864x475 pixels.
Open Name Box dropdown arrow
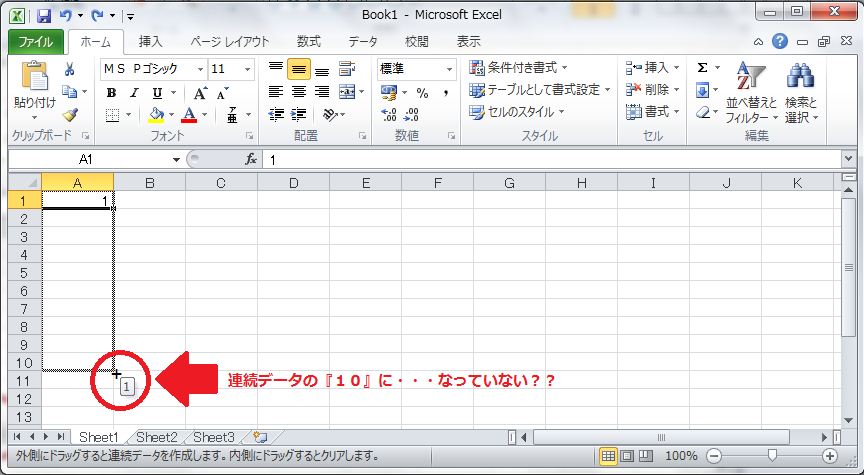click(176, 160)
